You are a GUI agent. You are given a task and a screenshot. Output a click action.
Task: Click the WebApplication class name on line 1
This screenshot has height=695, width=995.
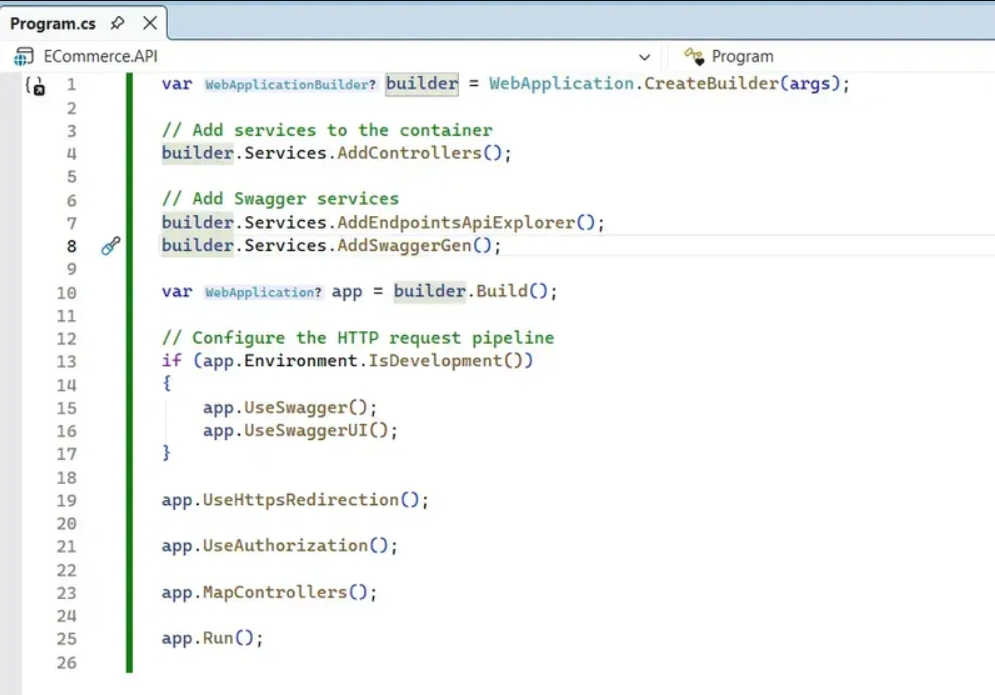[561, 84]
